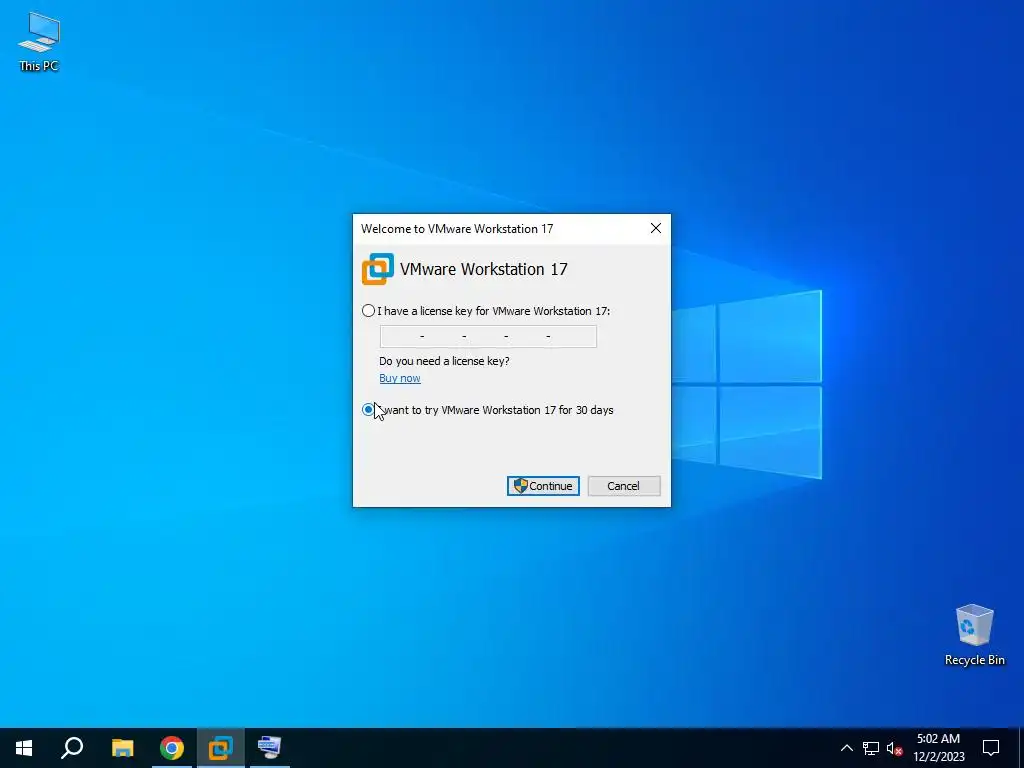Open the notification center icon
Viewport: 1024px width, 768px height.
[991, 748]
